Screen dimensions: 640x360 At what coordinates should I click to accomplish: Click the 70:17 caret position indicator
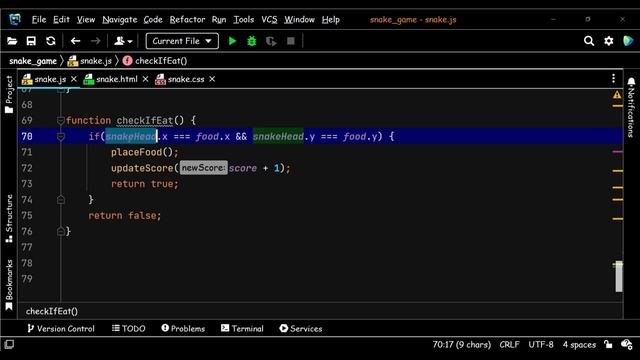[x=462, y=345]
